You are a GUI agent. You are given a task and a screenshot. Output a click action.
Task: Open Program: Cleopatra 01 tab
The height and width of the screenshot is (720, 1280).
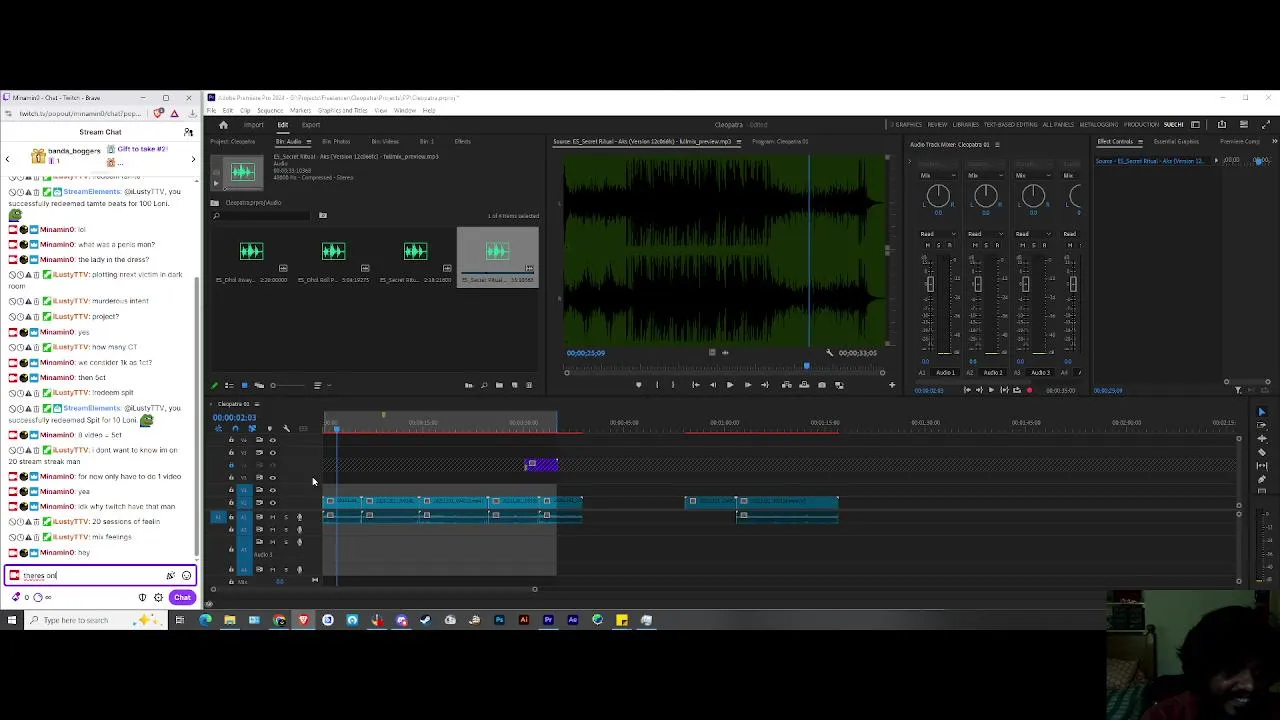(x=780, y=142)
